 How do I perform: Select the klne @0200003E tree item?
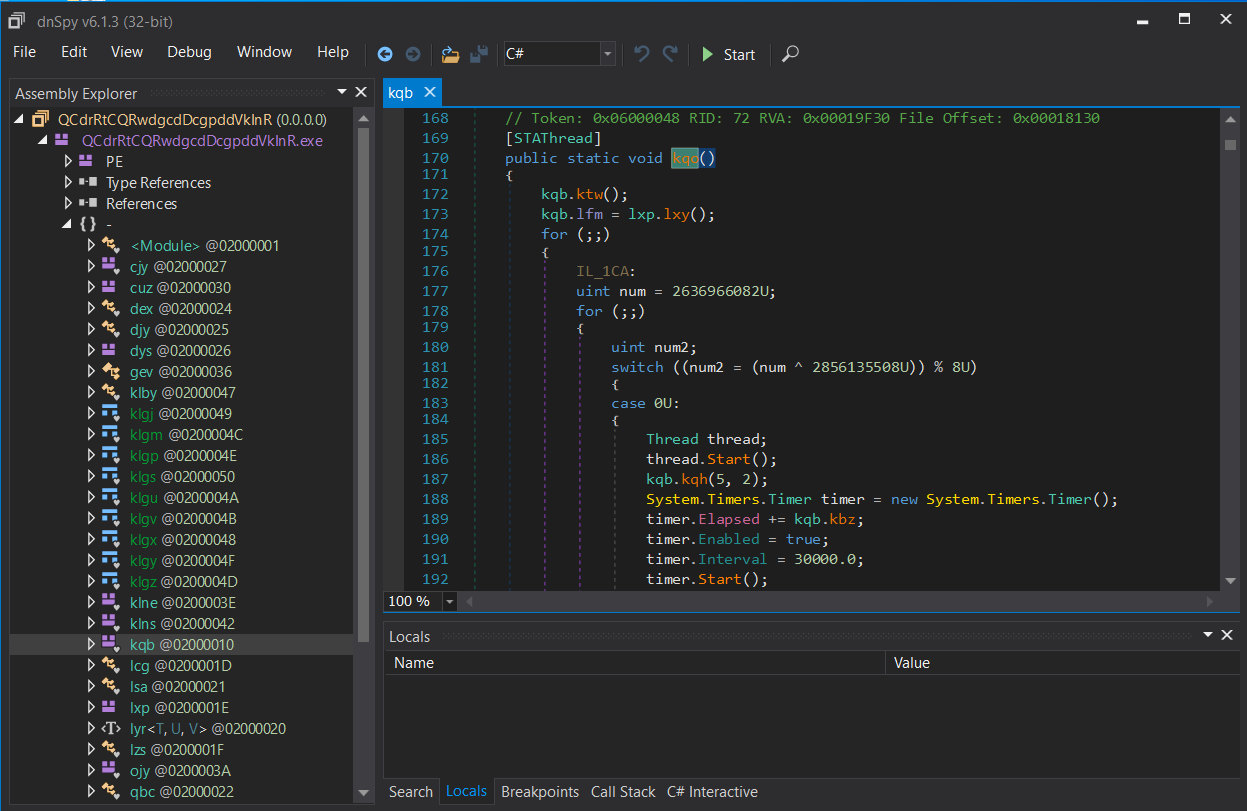182,602
